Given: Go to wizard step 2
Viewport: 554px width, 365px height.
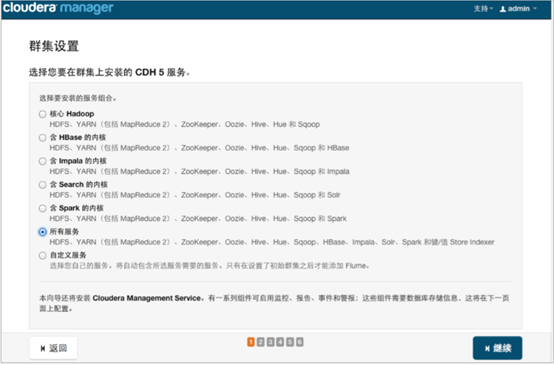Looking at the screenshot, I should point(261,342).
